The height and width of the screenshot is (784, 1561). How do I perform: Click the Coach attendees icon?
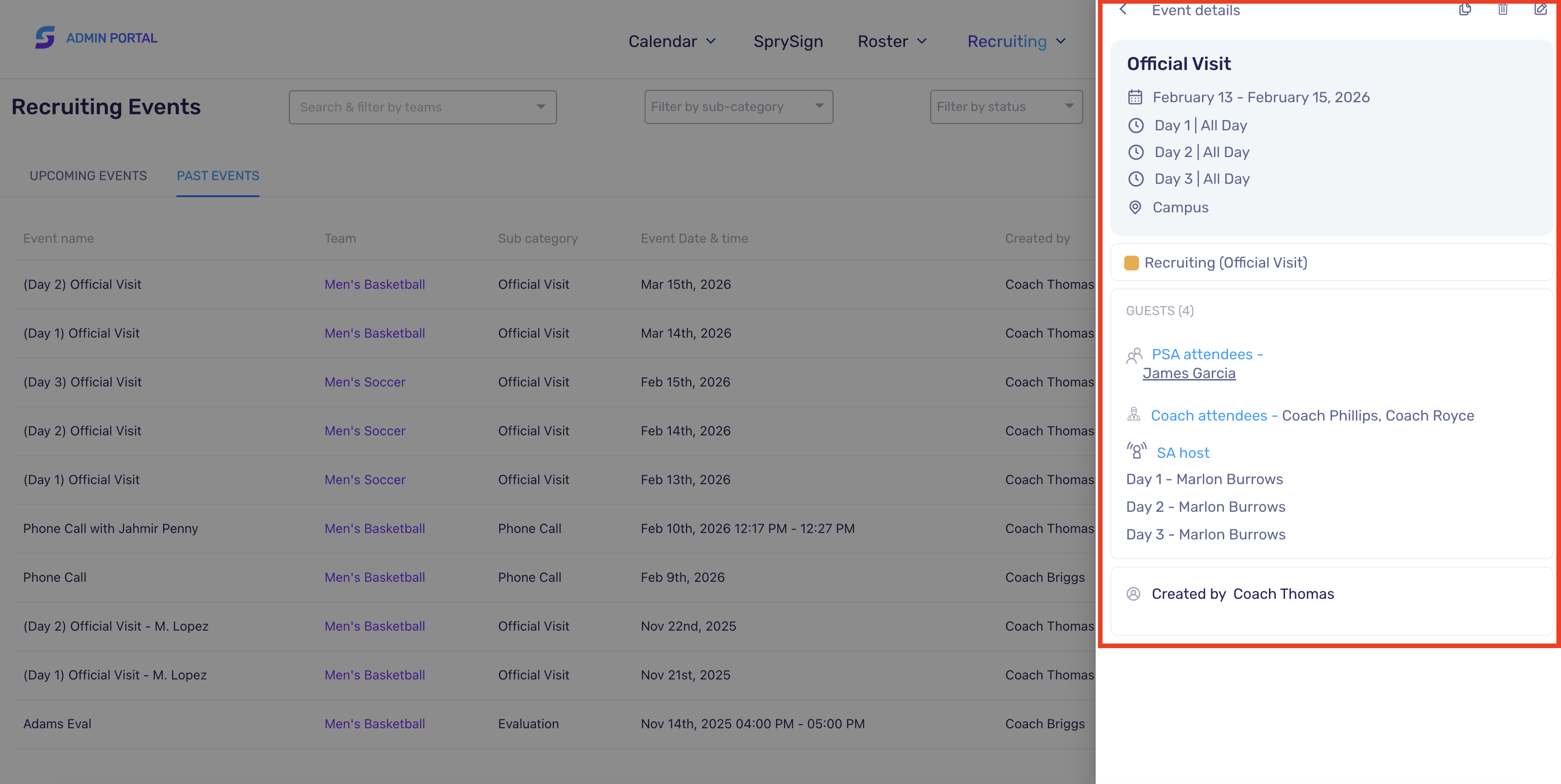click(1133, 415)
